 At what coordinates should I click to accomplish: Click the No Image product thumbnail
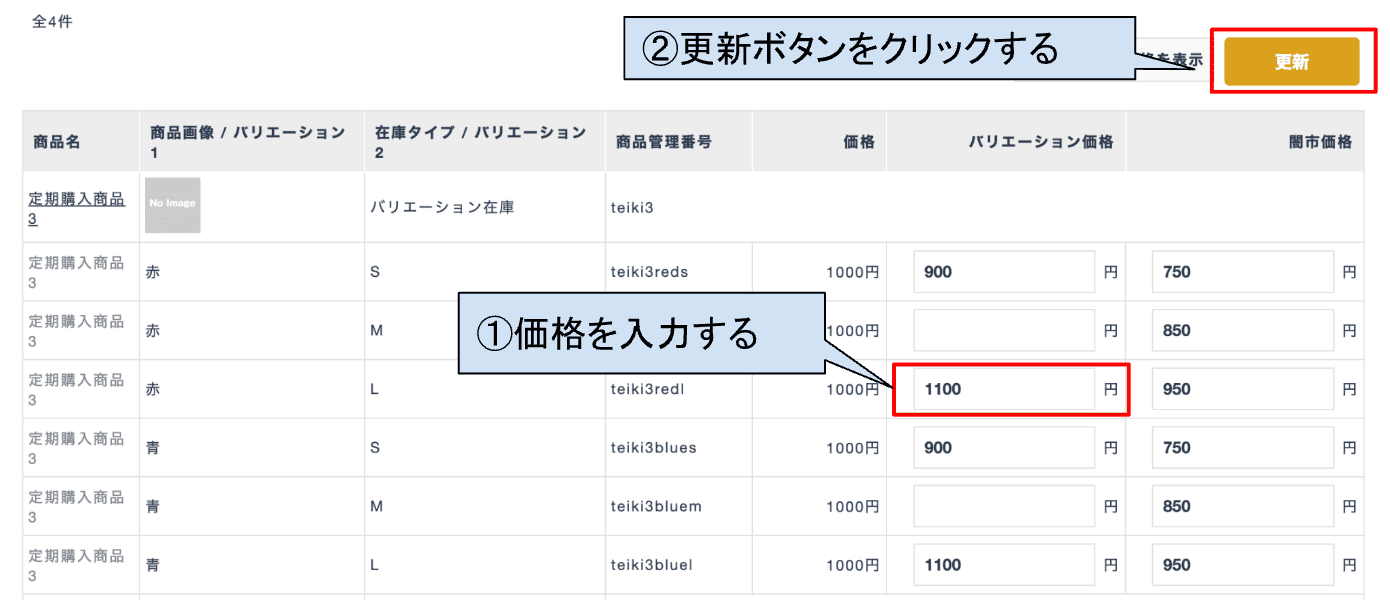172,205
